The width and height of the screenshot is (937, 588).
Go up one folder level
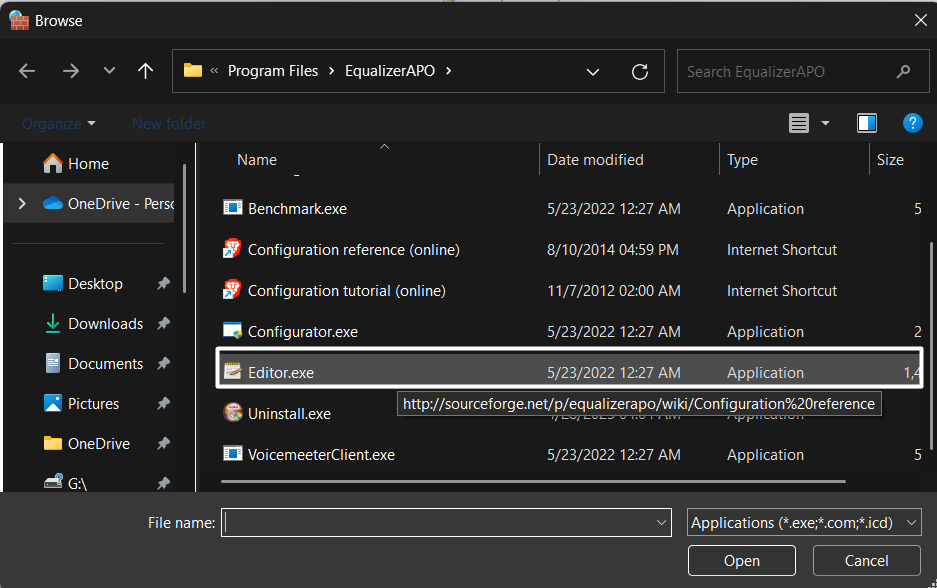[x=146, y=71]
